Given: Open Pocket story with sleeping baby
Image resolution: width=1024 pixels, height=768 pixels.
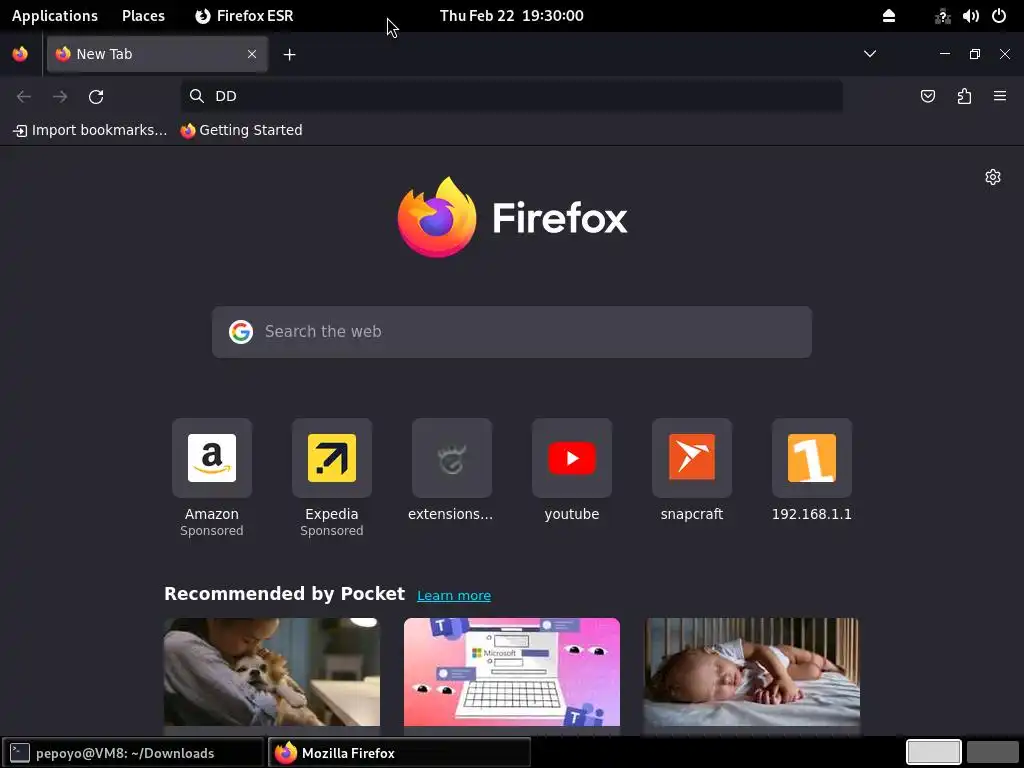Looking at the screenshot, I should point(752,672).
